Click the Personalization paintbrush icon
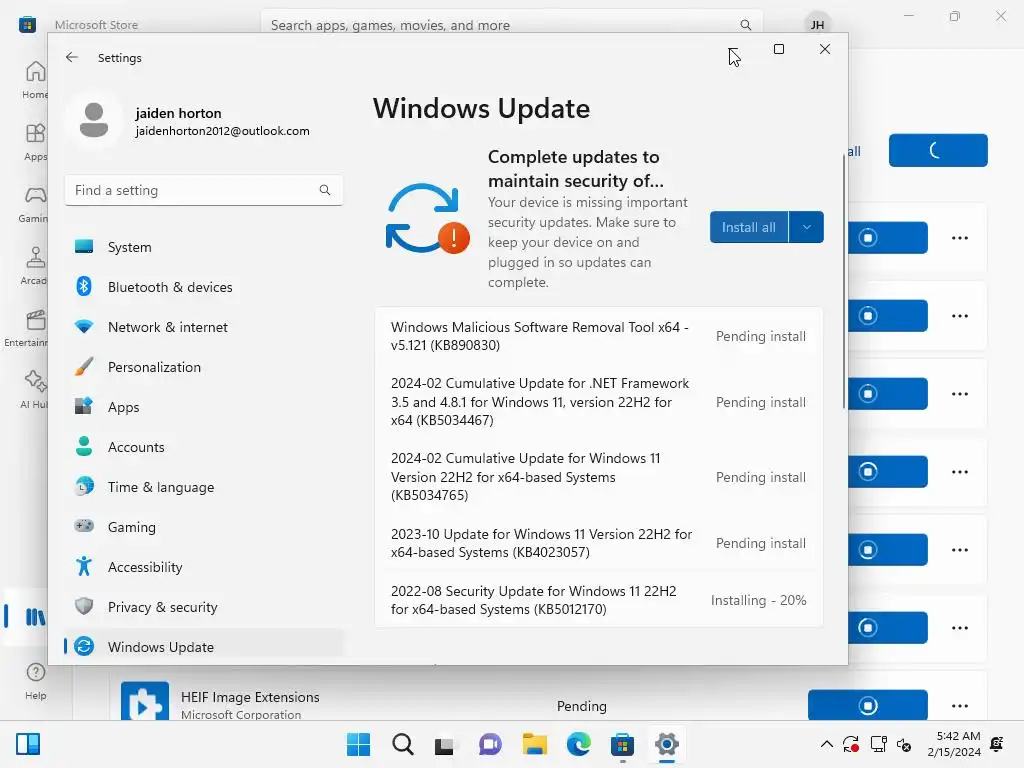 [x=84, y=366]
